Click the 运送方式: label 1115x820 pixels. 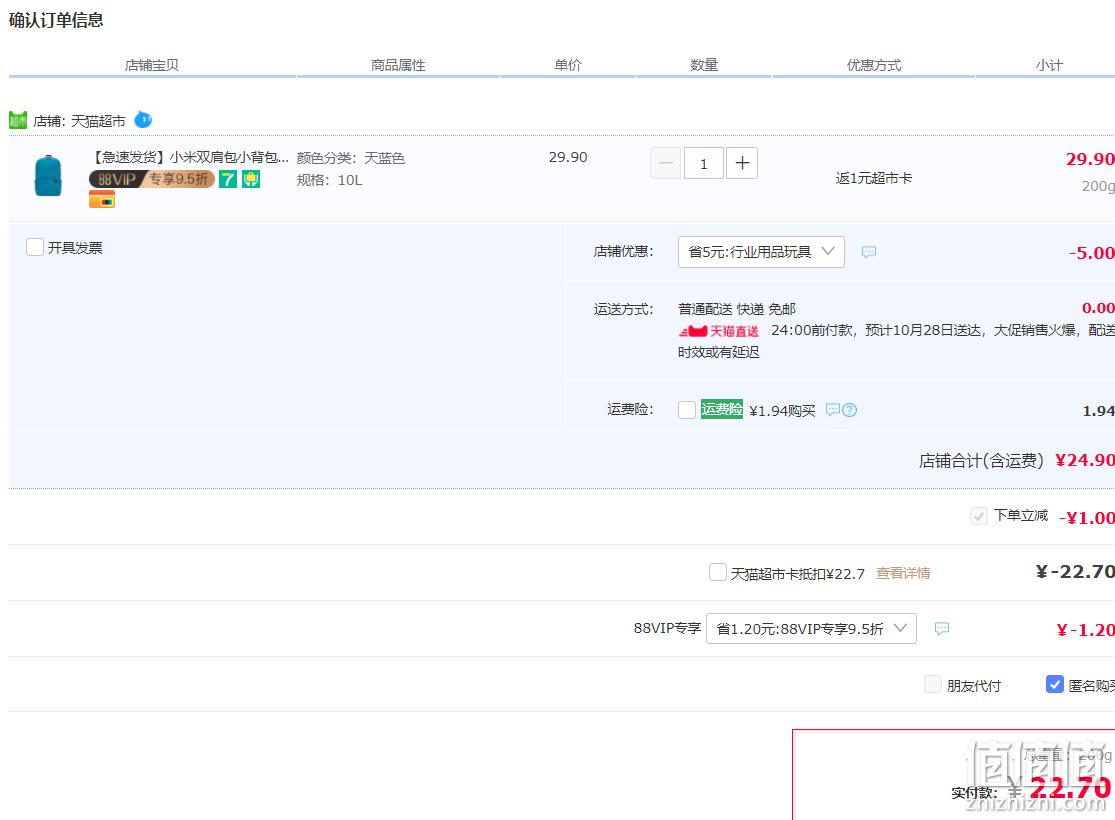click(x=624, y=309)
